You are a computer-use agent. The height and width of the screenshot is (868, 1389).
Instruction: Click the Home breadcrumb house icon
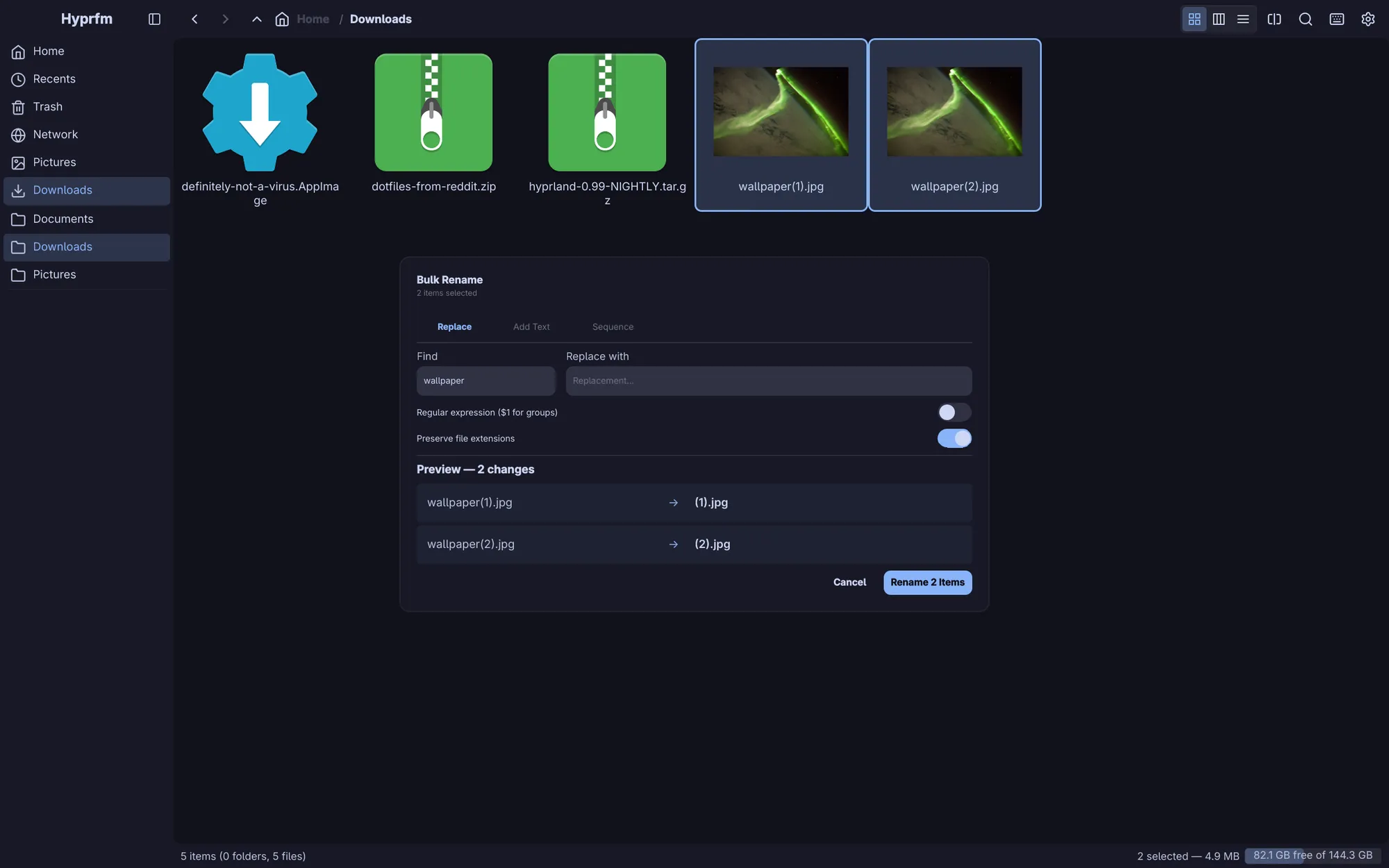pos(282,19)
